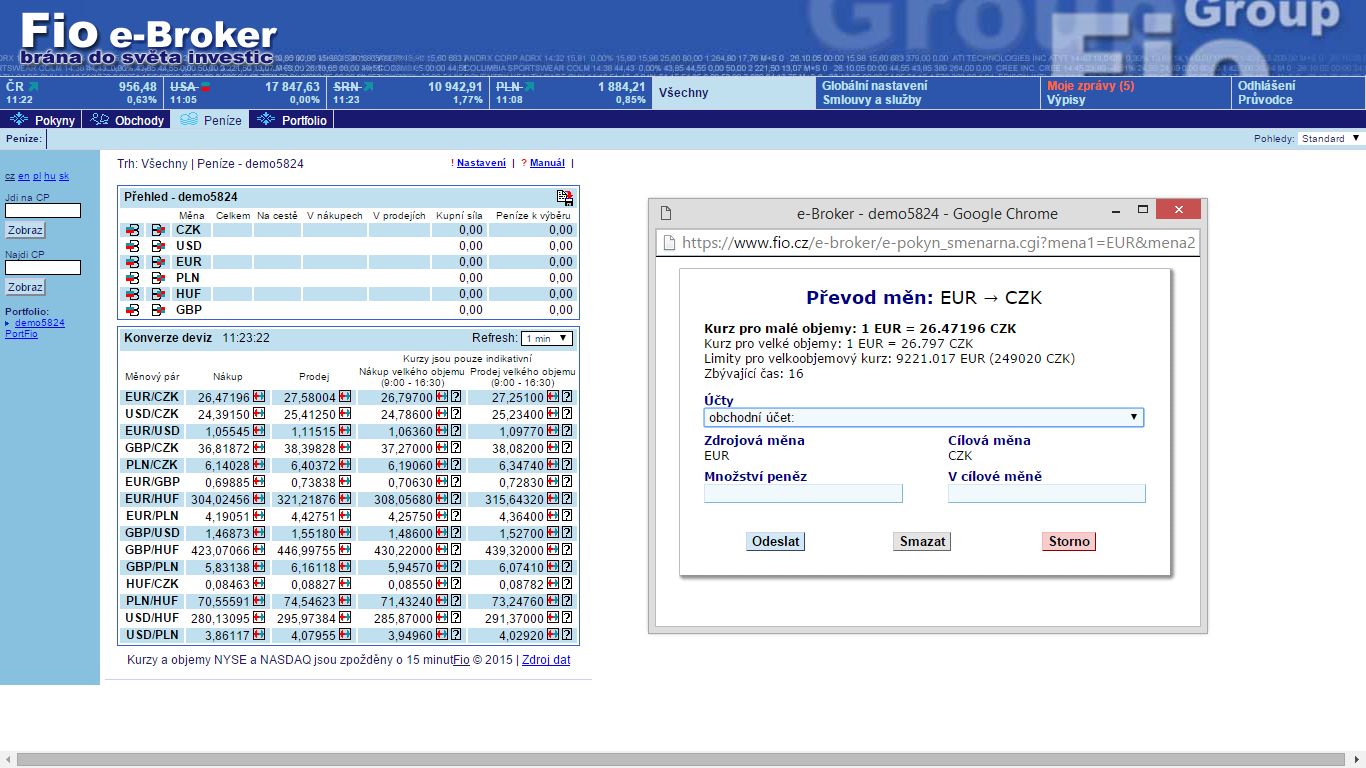Viewport: 1366px width, 768px height.
Task: Click the demo5824 portfolio link
Action: point(40,323)
